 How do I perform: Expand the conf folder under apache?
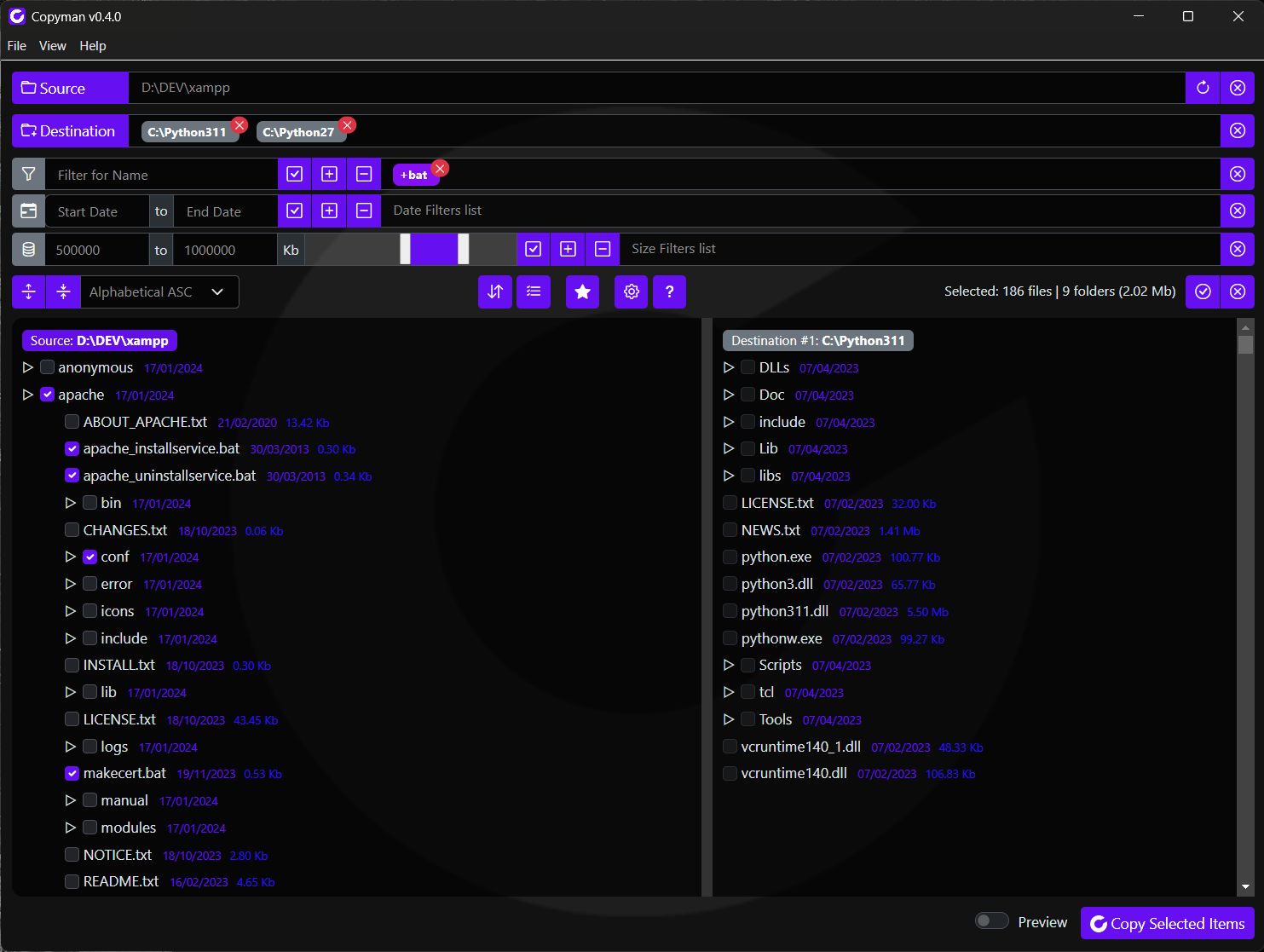click(71, 557)
